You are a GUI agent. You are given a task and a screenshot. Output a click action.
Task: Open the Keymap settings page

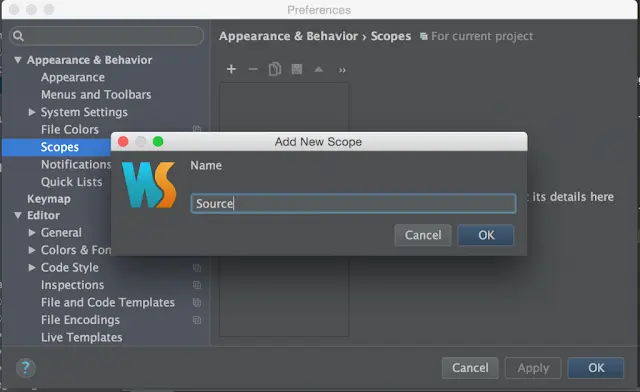[49, 199]
